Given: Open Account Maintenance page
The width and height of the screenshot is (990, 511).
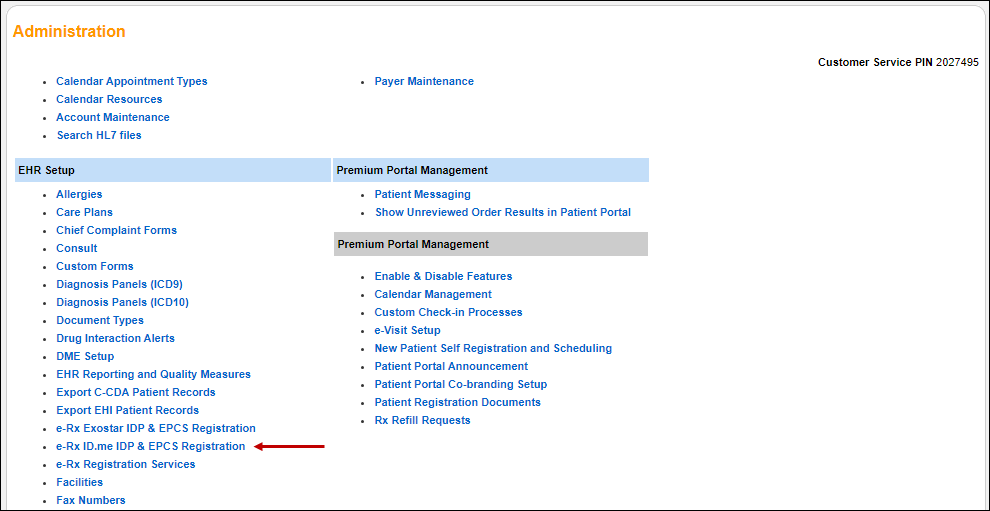Looking at the screenshot, I should [x=112, y=117].
